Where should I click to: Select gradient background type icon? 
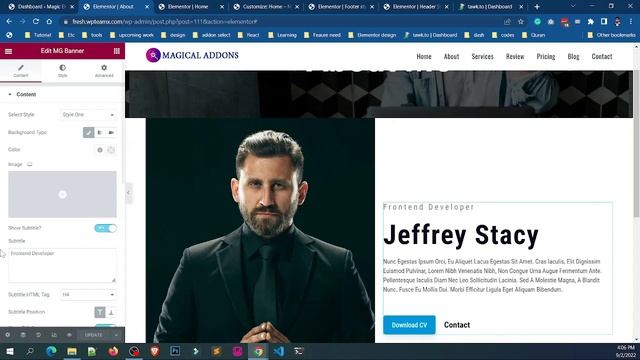tap(100, 133)
